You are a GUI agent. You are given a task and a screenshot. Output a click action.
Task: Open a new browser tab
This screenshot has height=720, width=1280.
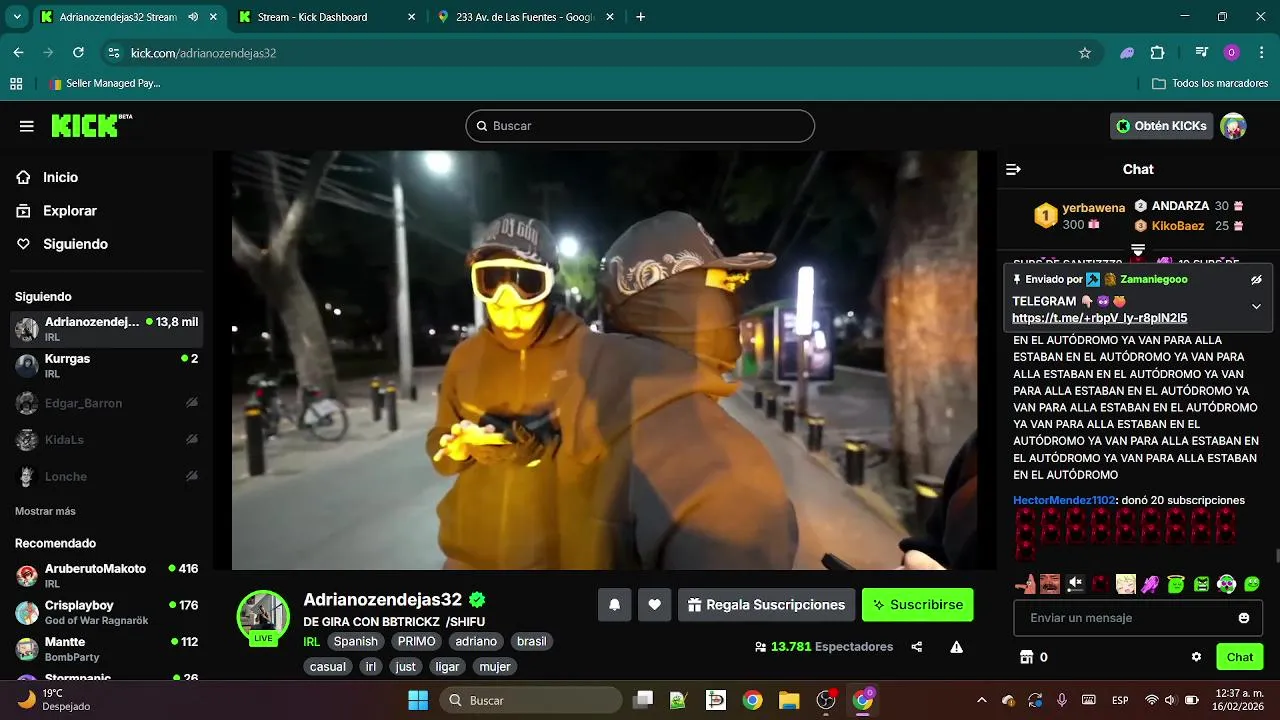click(x=641, y=17)
